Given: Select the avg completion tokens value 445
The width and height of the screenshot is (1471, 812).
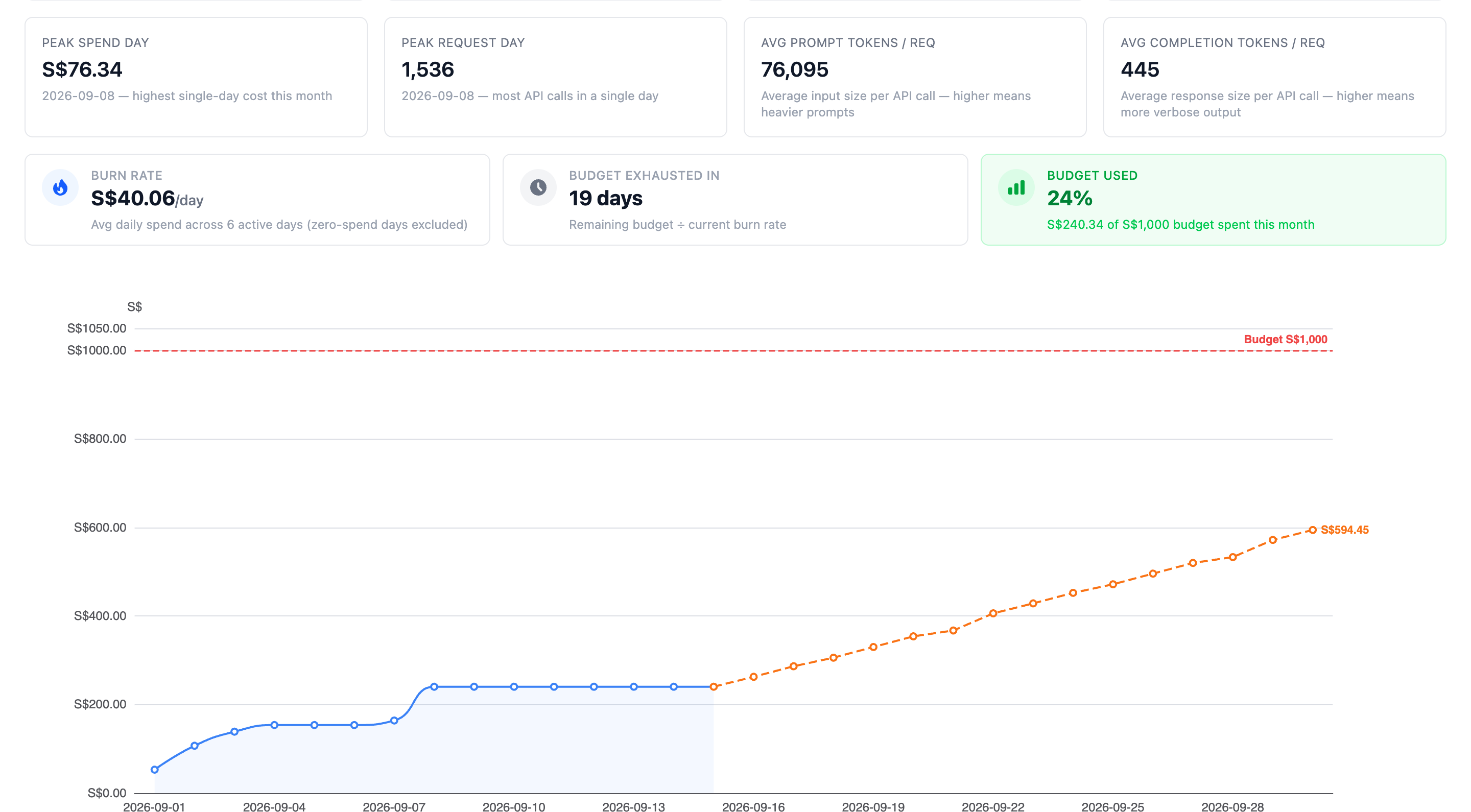Looking at the screenshot, I should coord(1140,69).
